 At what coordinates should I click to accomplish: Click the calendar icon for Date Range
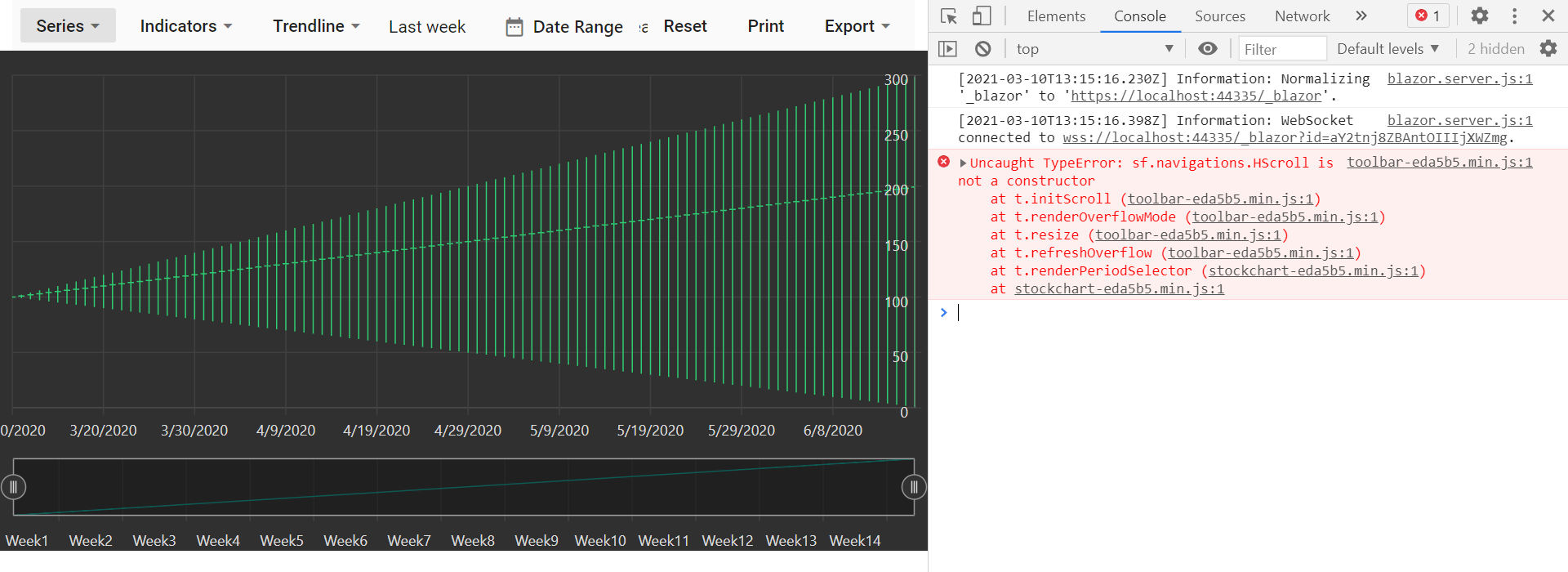[x=514, y=27]
